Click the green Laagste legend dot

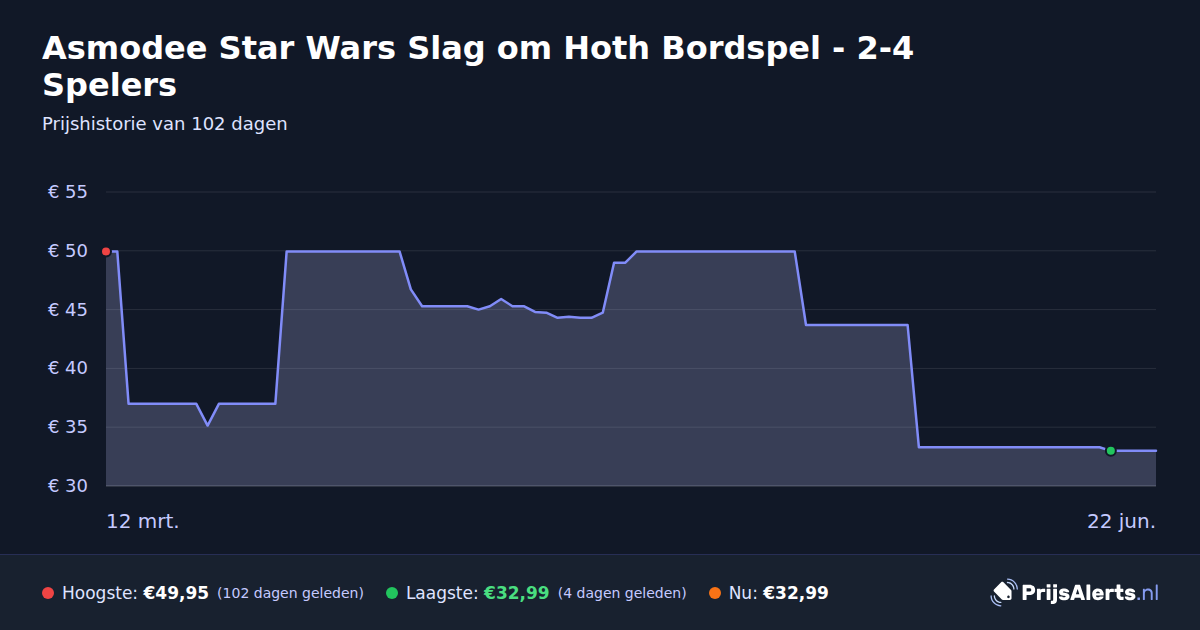pyautogui.click(x=392, y=594)
